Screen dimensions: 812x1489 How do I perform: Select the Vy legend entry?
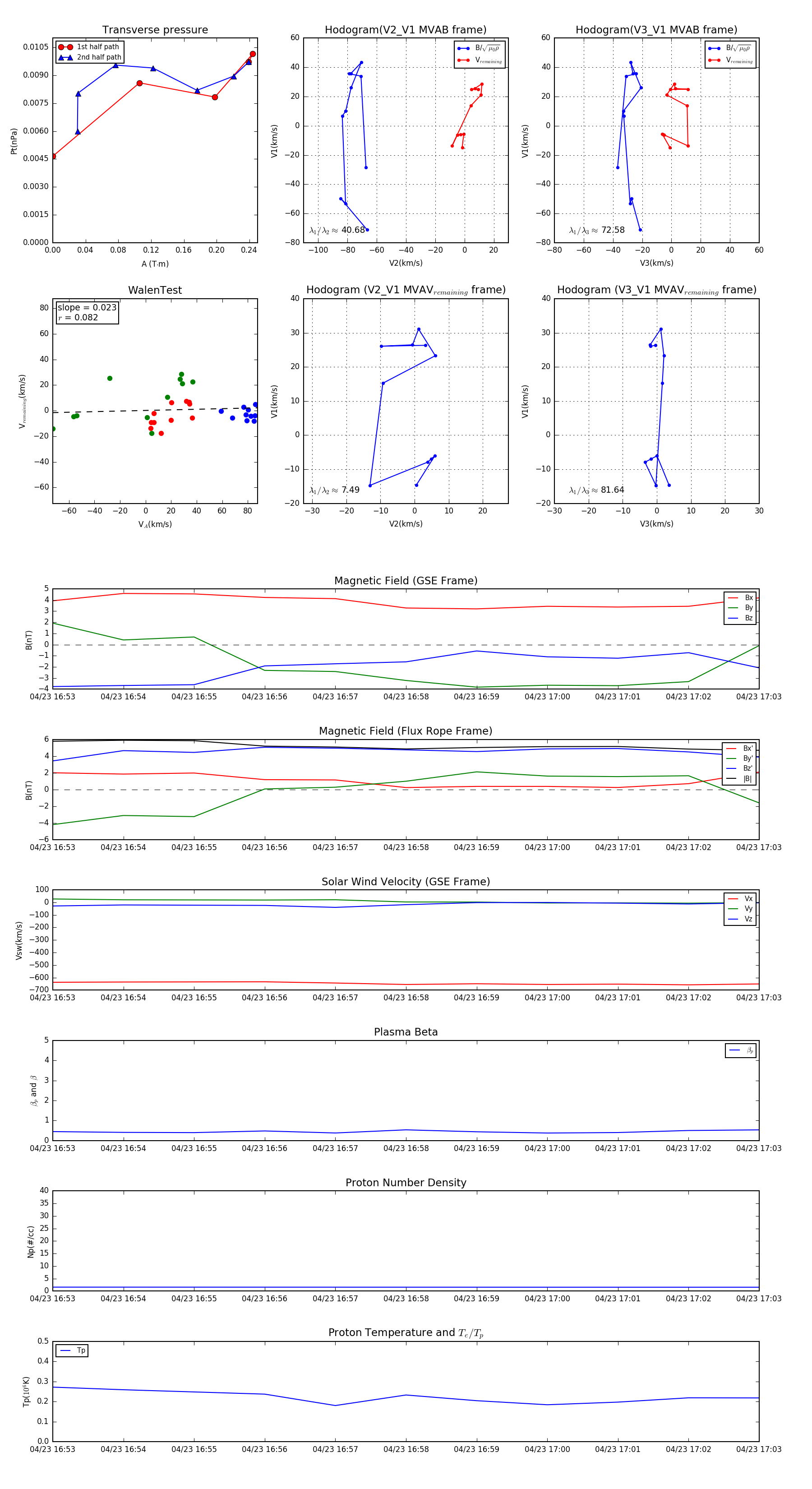click(740, 909)
